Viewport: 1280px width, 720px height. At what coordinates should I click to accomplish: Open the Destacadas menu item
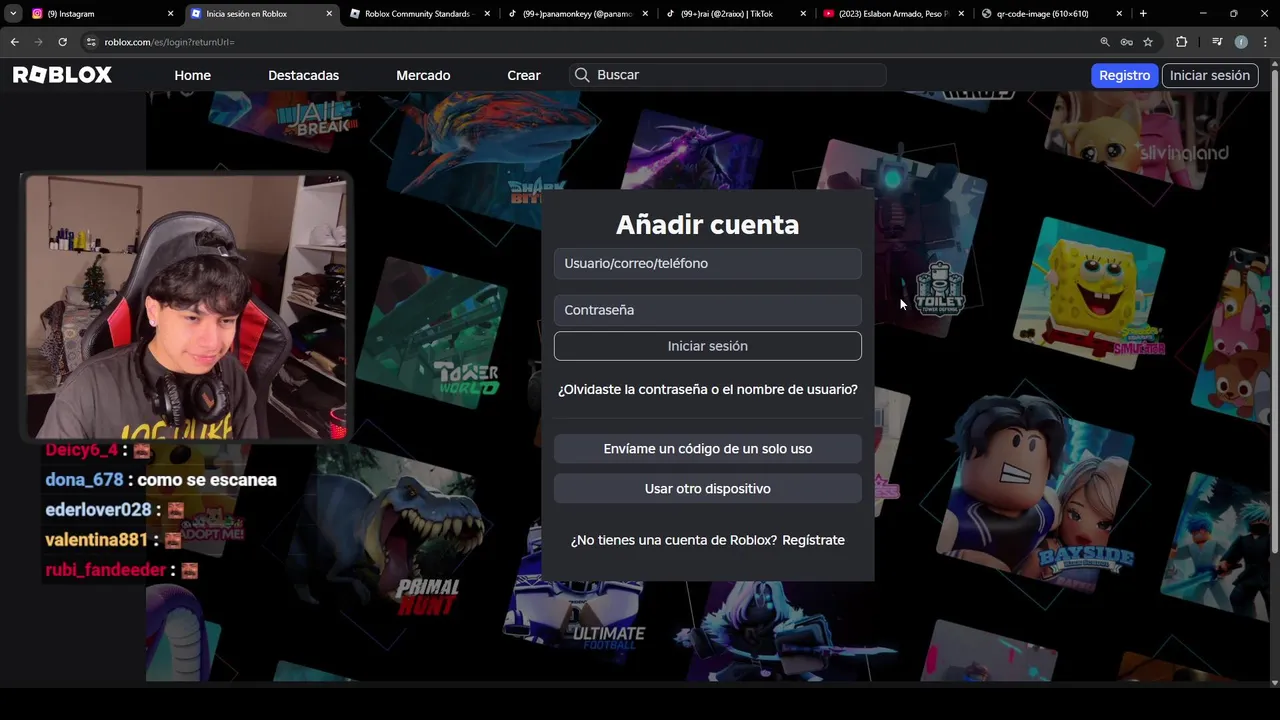(x=303, y=75)
